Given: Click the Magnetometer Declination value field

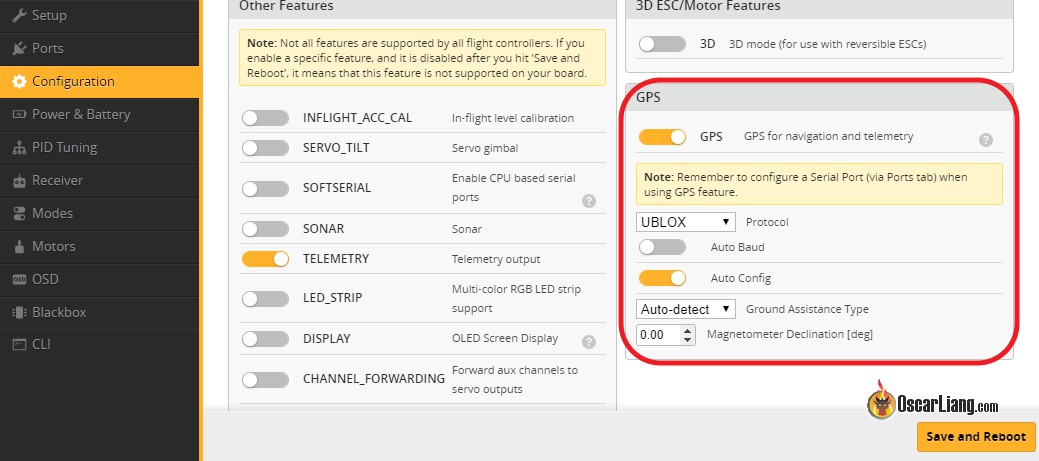Looking at the screenshot, I should 657,335.
